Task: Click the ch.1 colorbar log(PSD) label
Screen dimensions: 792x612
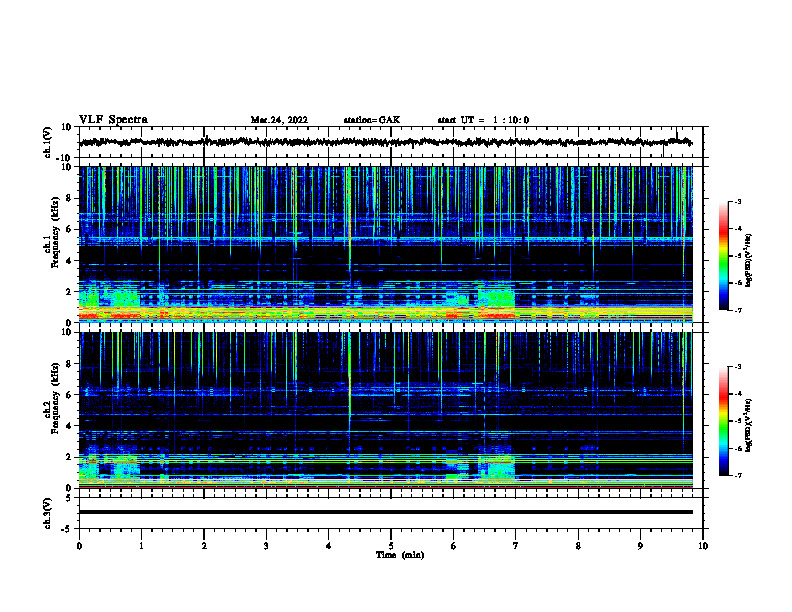Action: 748,261
